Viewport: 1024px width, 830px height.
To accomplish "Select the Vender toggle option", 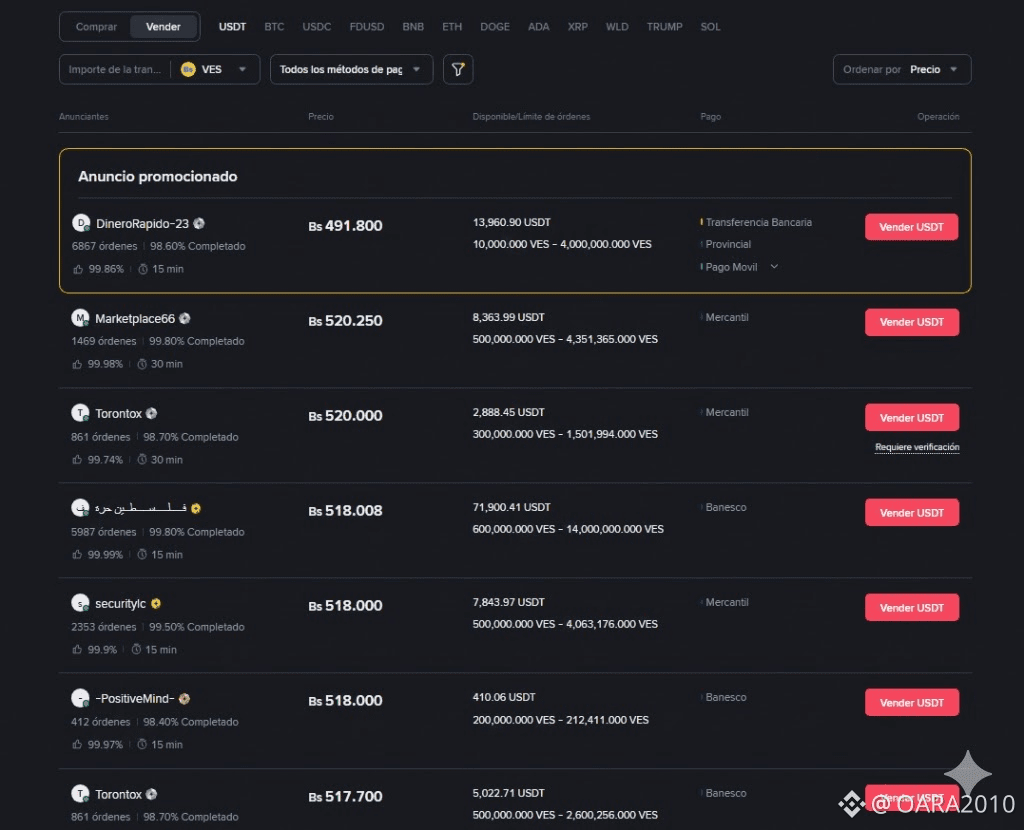I will pyautogui.click(x=163, y=27).
